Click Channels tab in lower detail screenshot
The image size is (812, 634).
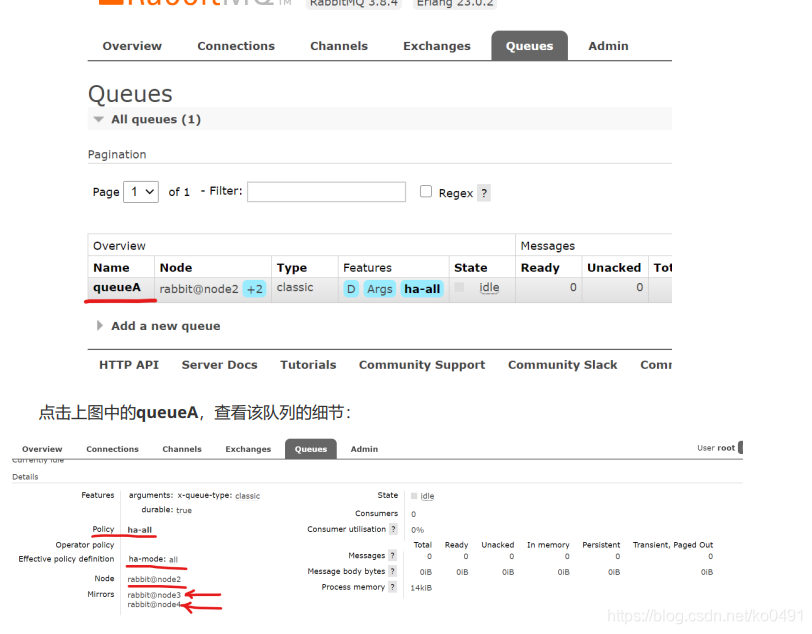[x=182, y=449]
